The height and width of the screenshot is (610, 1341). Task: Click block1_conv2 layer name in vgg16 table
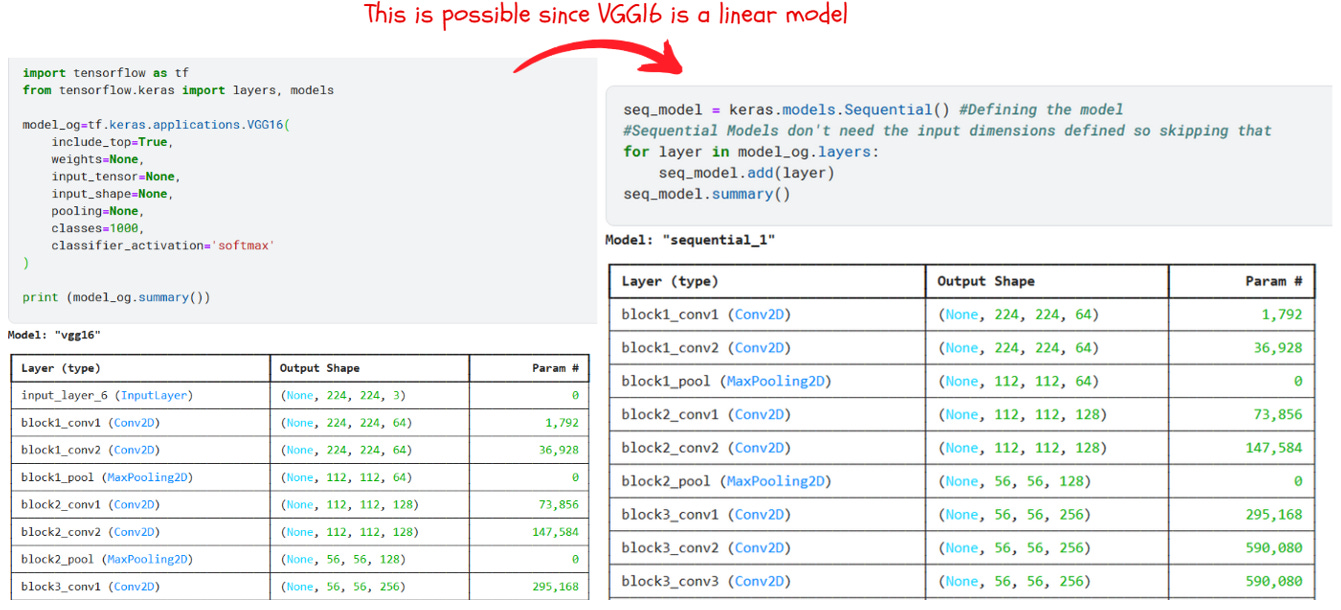pyautogui.click(x=90, y=450)
